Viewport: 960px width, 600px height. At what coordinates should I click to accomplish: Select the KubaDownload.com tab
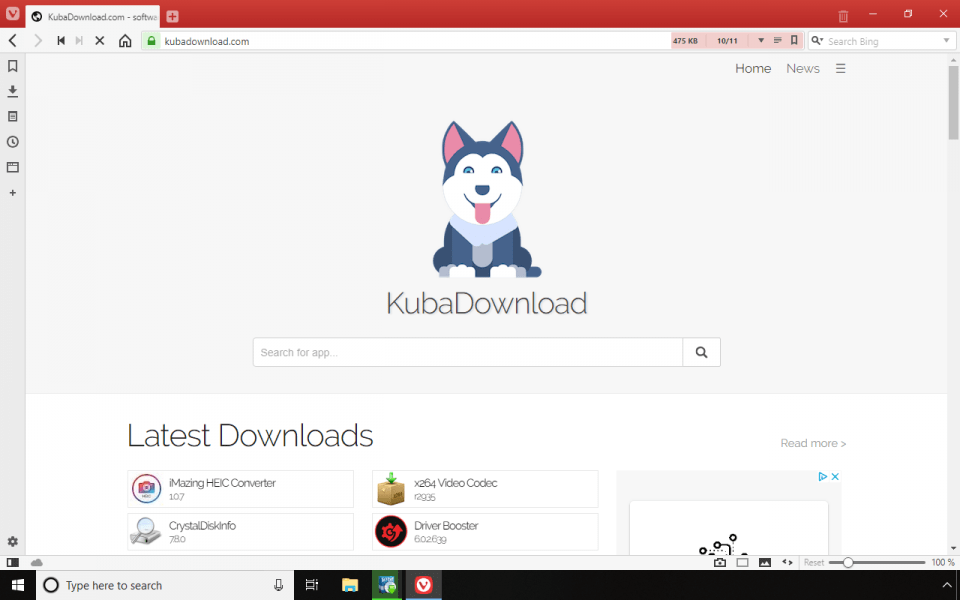[x=93, y=17]
